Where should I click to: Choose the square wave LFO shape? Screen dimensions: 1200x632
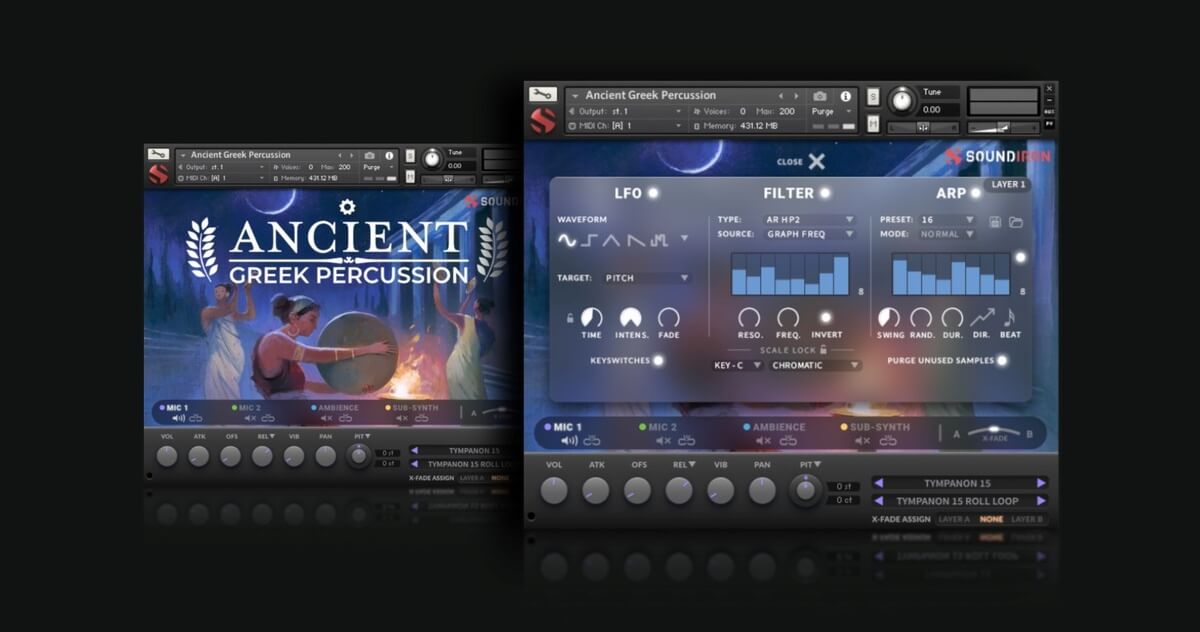[x=589, y=240]
